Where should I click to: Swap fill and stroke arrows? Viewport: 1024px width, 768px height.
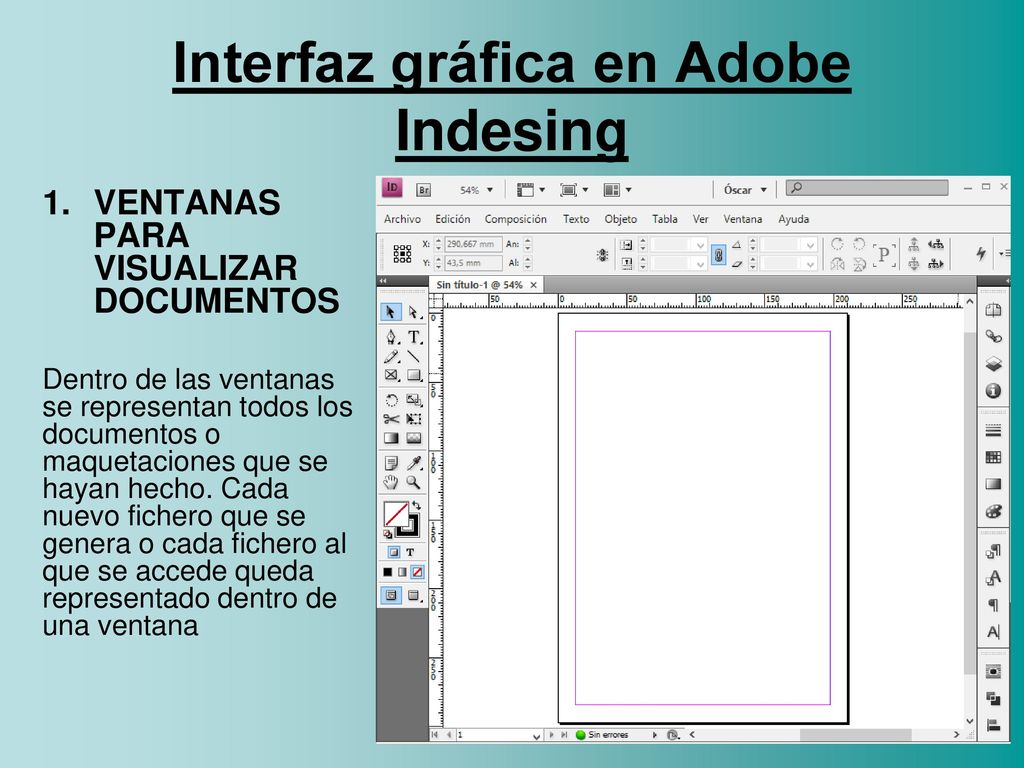point(417,505)
